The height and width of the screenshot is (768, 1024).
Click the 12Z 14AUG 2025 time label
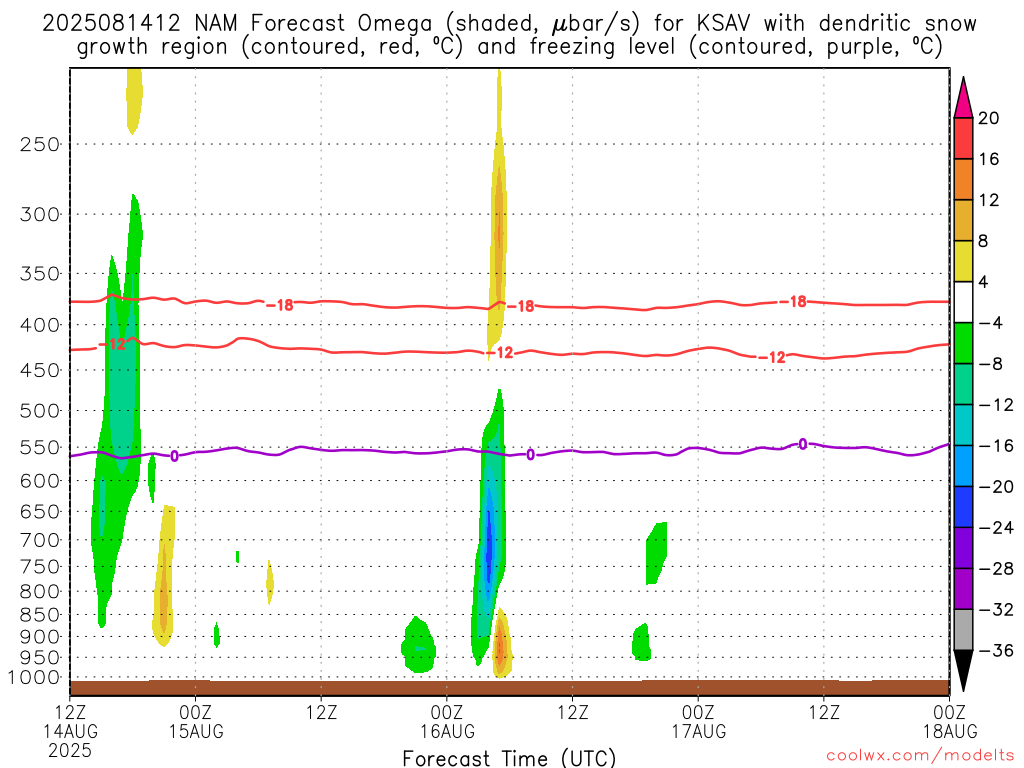(x=70, y=731)
